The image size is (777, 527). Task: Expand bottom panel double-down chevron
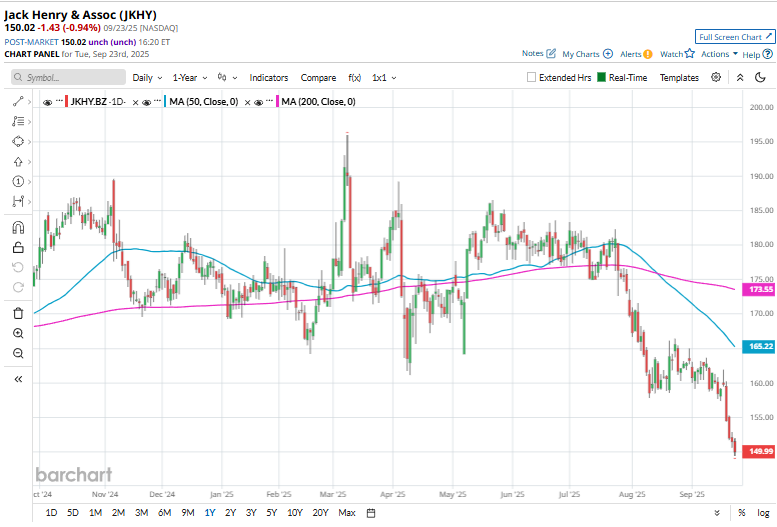point(717,513)
